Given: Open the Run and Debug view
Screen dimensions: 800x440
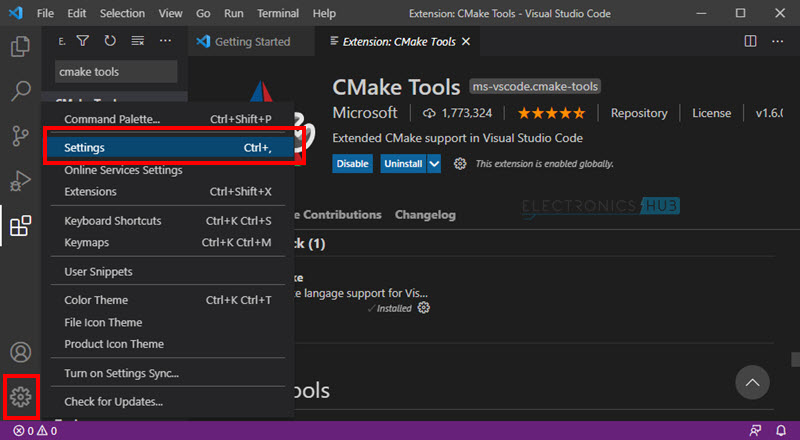Looking at the screenshot, I should [20, 181].
